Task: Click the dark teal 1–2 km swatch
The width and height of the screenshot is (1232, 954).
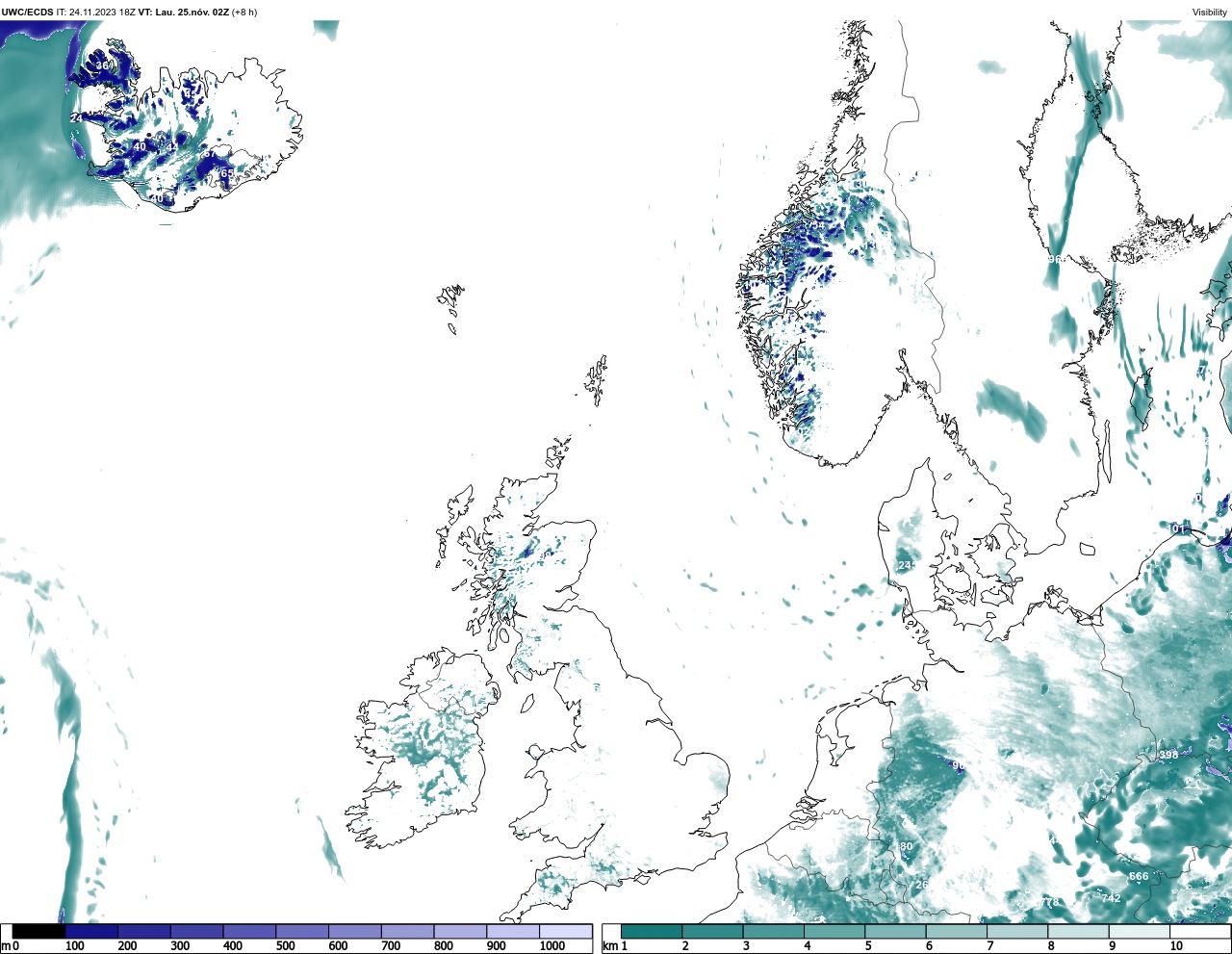Action: (652, 932)
